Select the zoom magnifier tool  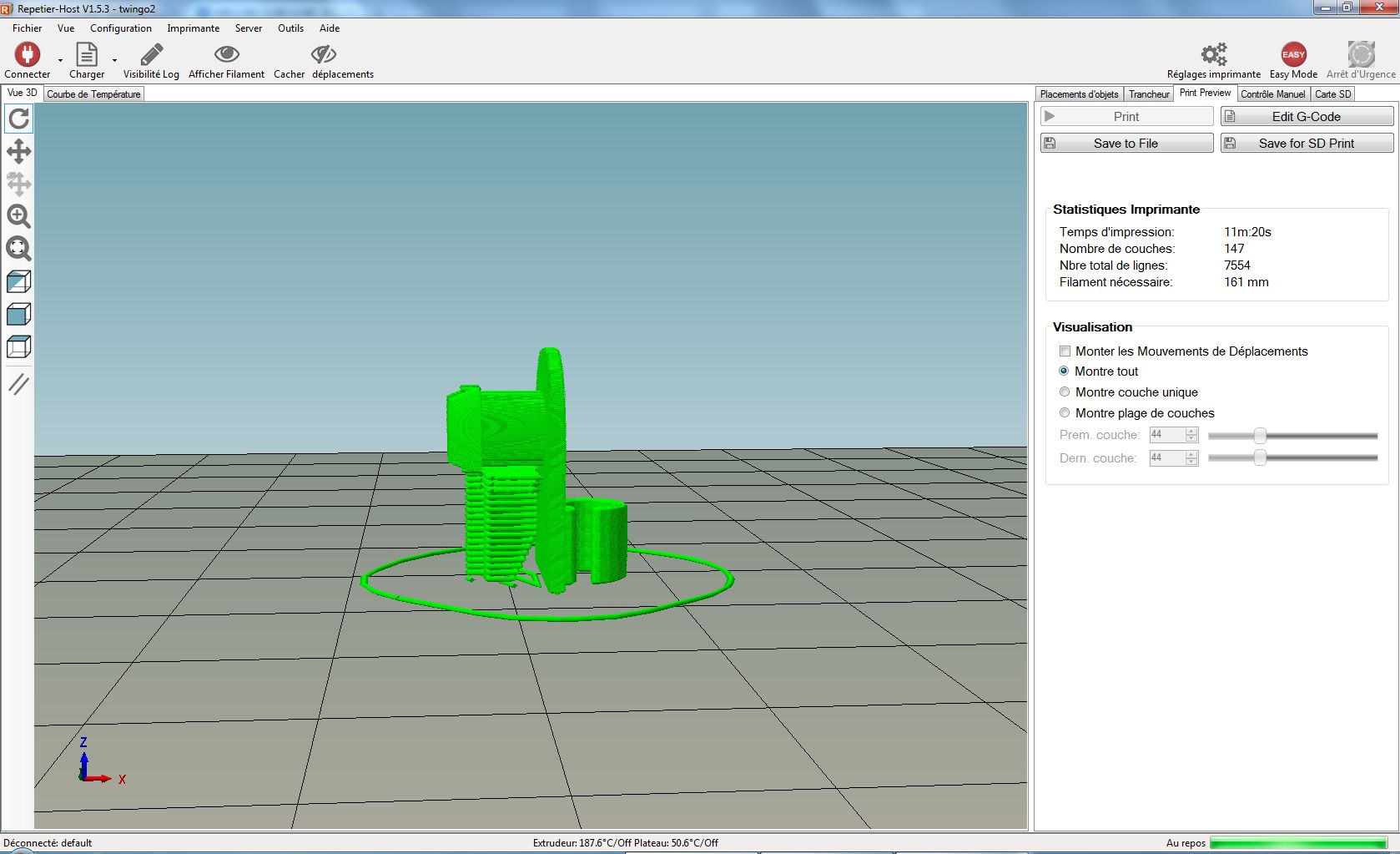(18, 216)
